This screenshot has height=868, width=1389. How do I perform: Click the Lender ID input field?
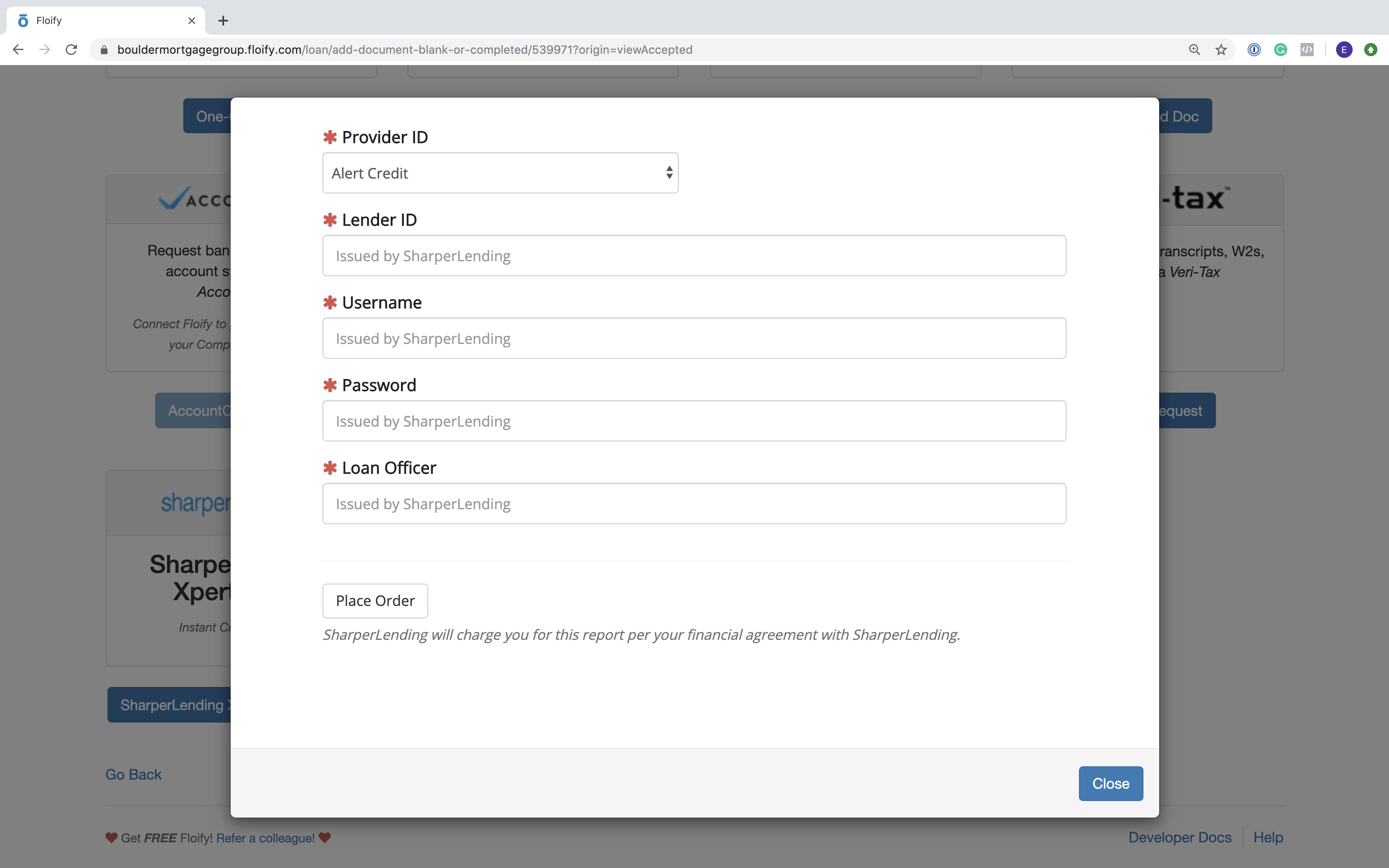pos(694,255)
